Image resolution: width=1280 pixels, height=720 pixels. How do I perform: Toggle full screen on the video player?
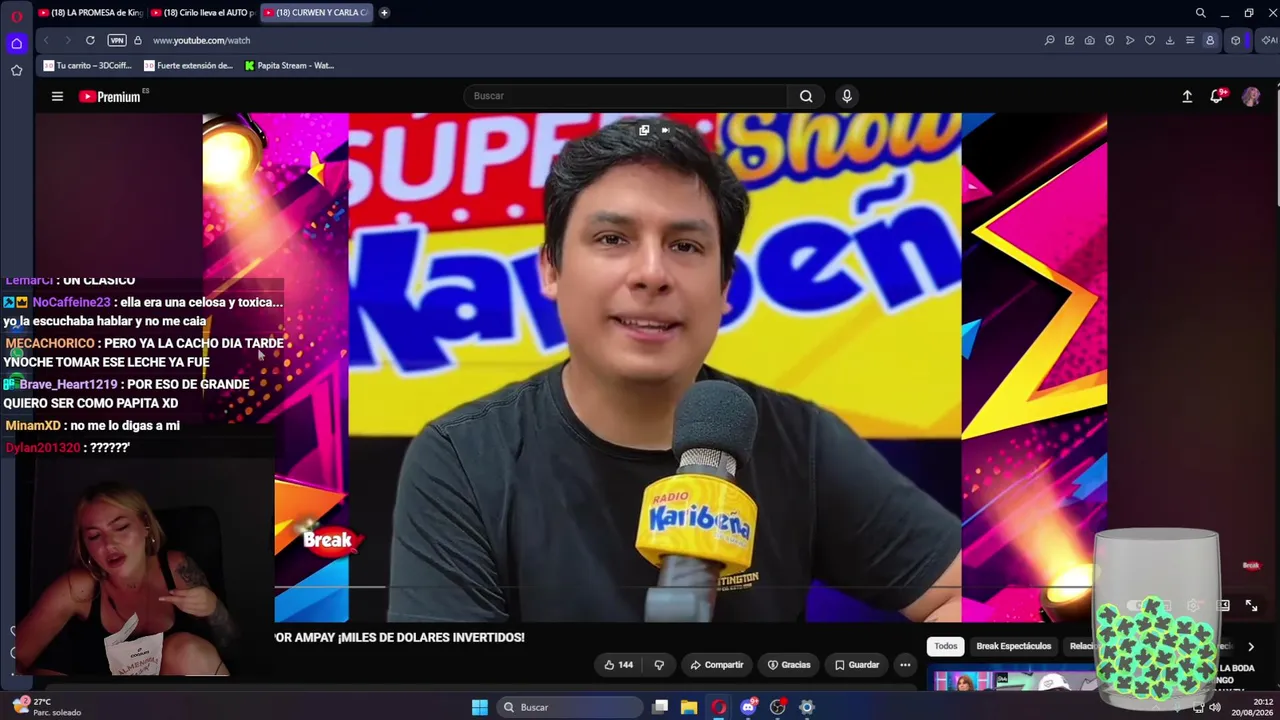tap(1251, 605)
